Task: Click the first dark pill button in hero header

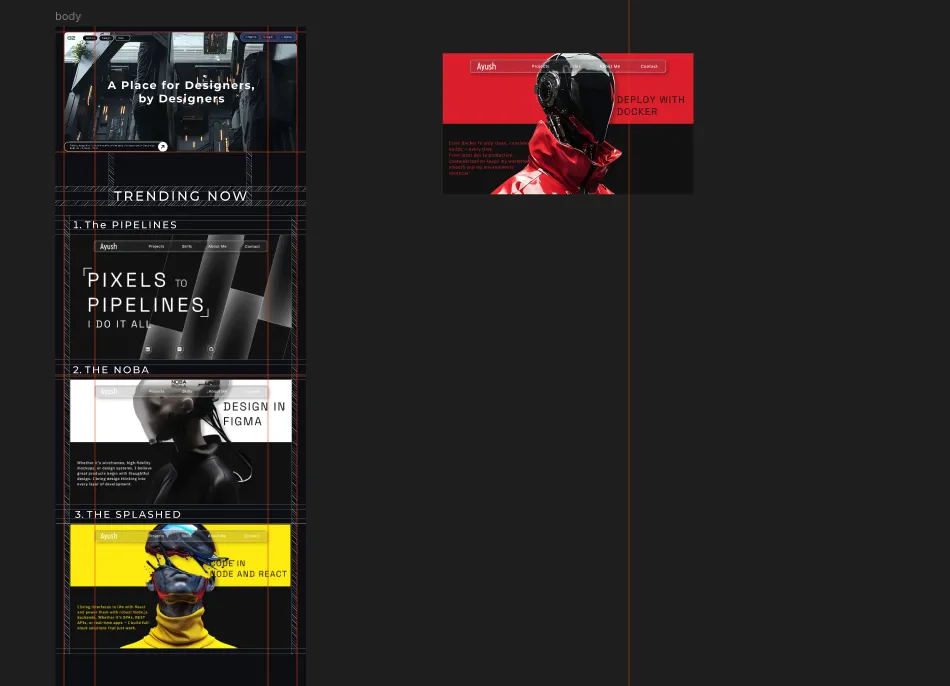Action: [90, 38]
